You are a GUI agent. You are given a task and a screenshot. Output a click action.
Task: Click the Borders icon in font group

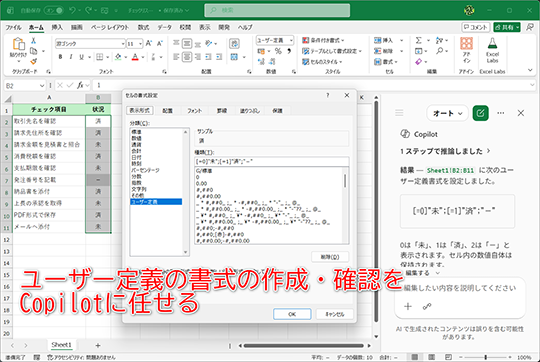pos(100,57)
